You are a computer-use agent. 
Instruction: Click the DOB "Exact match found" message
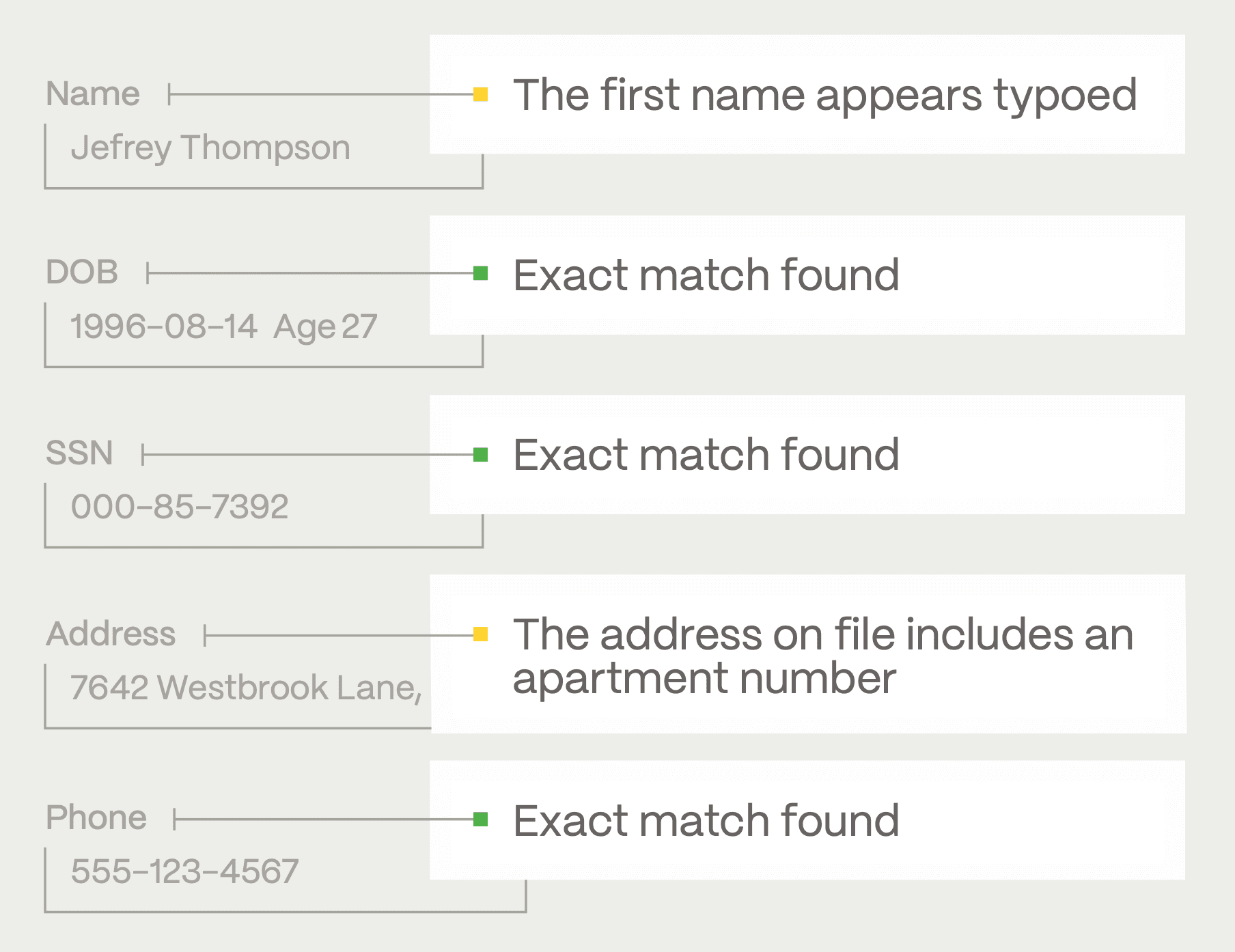coord(706,275)
